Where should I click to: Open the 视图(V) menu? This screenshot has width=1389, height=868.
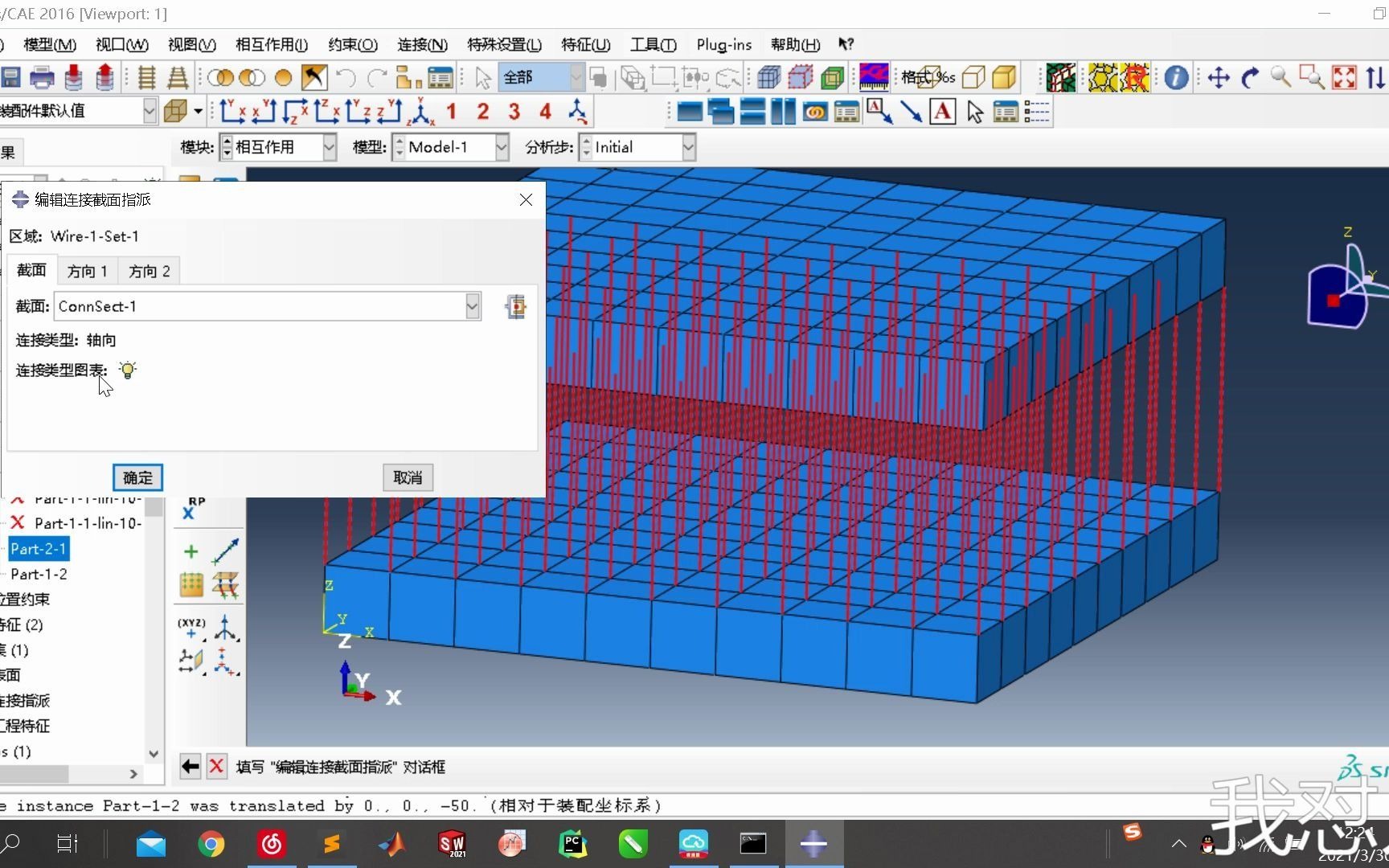(191, 44)
